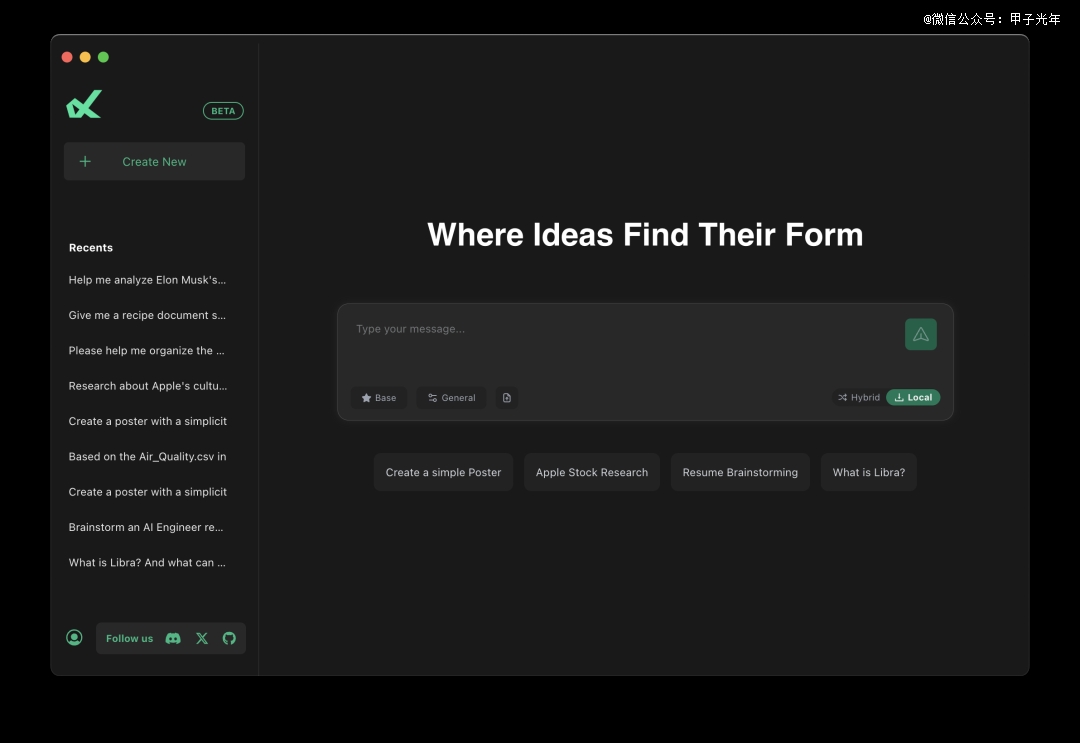Open recent chat about Air_Quality.csv
Viewport: 1080px width, 743px height.
[x=147, y=457]
